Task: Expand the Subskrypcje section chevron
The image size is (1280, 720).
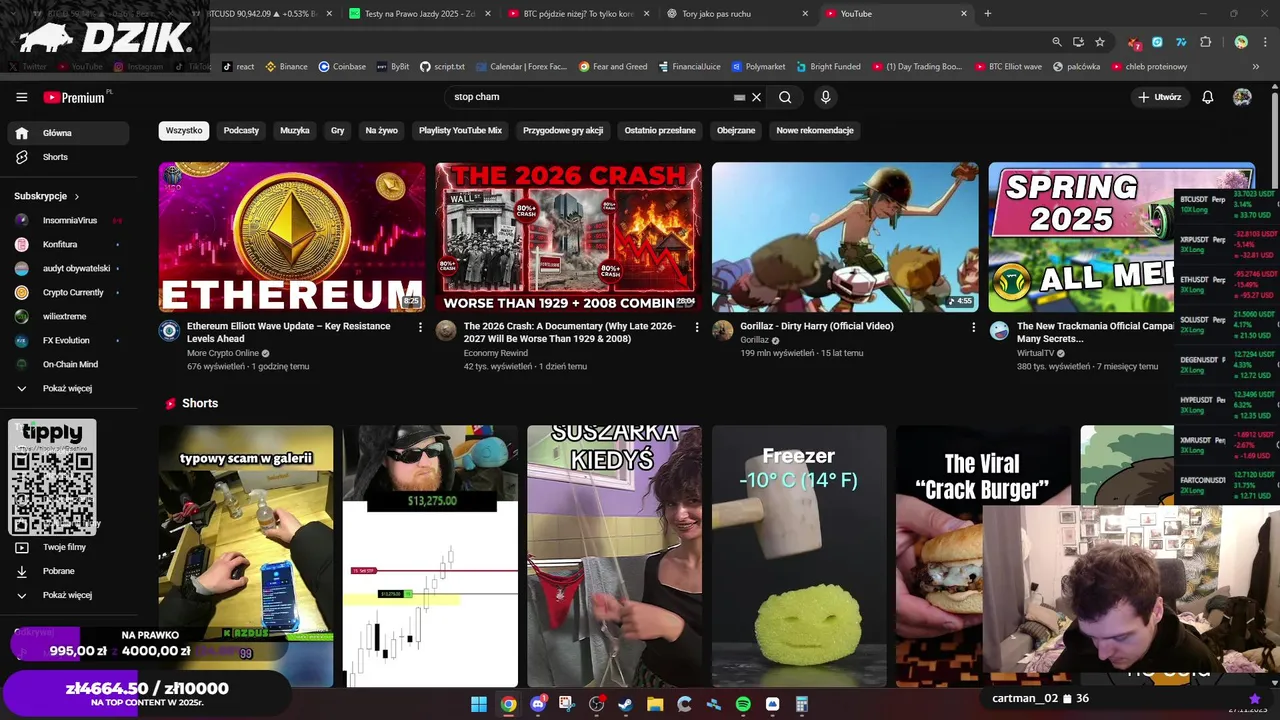Action: pyautogui.click(x=77, y=196)
